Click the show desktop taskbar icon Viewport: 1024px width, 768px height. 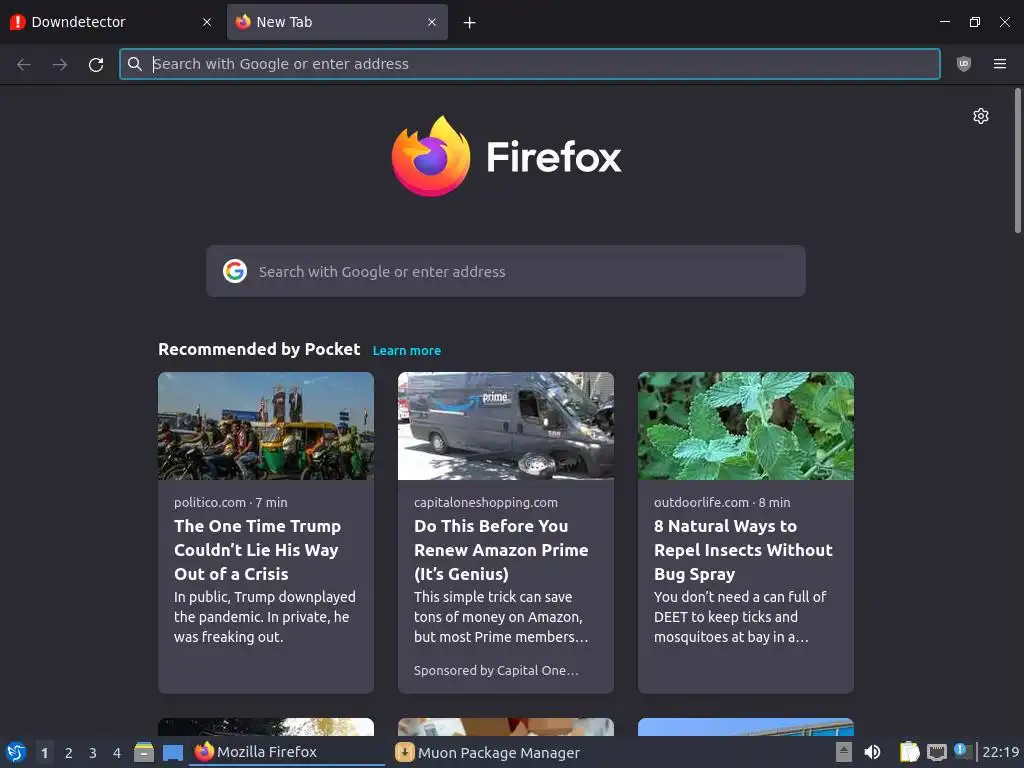pos(172,753)
